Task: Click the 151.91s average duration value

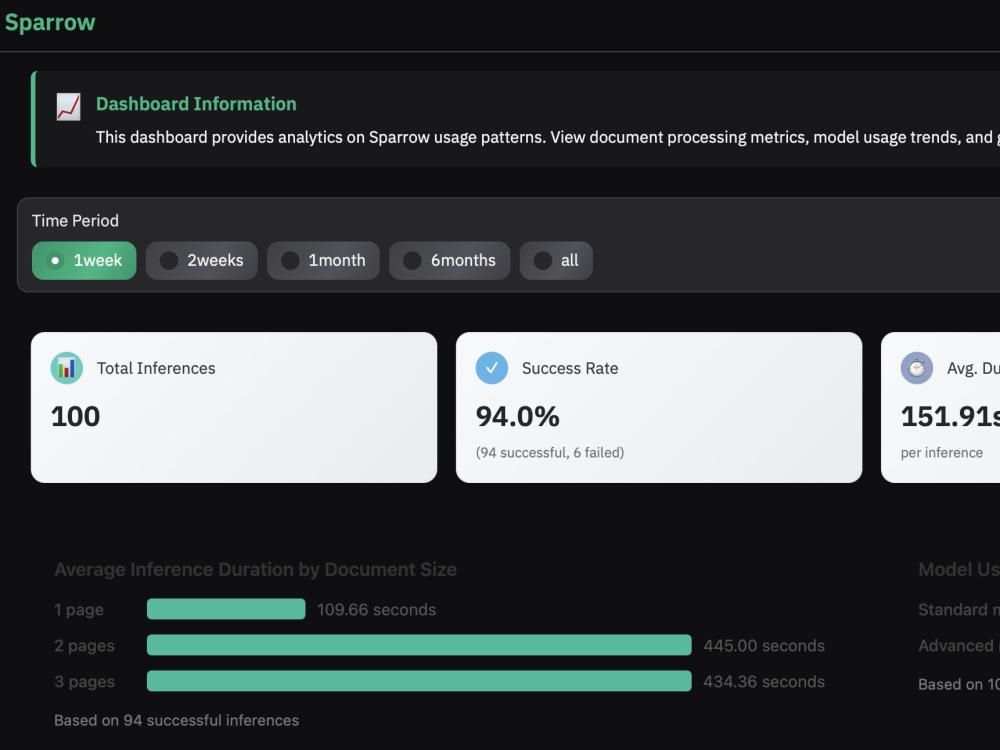Action: [x=950, y=416]
